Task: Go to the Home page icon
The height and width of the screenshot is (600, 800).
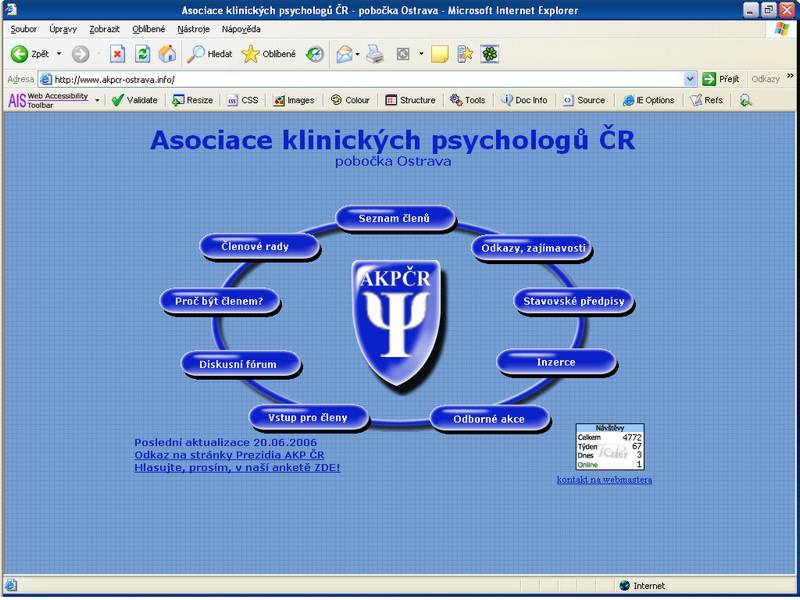Action: 167,54
